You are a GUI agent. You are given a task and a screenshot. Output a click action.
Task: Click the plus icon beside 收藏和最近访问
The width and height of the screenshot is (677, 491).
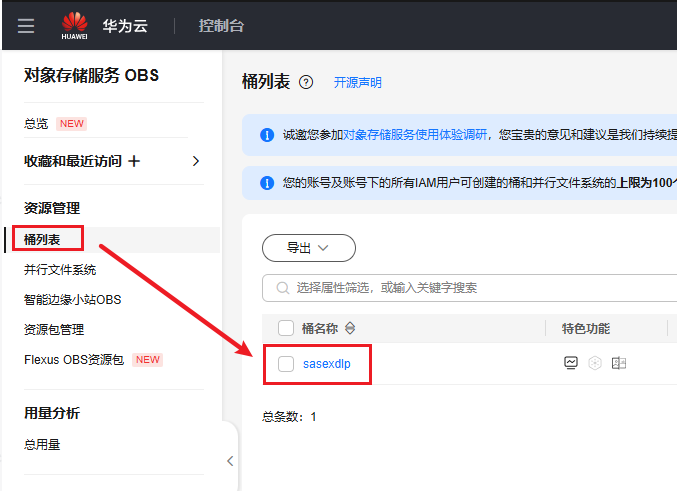[134, 161]
